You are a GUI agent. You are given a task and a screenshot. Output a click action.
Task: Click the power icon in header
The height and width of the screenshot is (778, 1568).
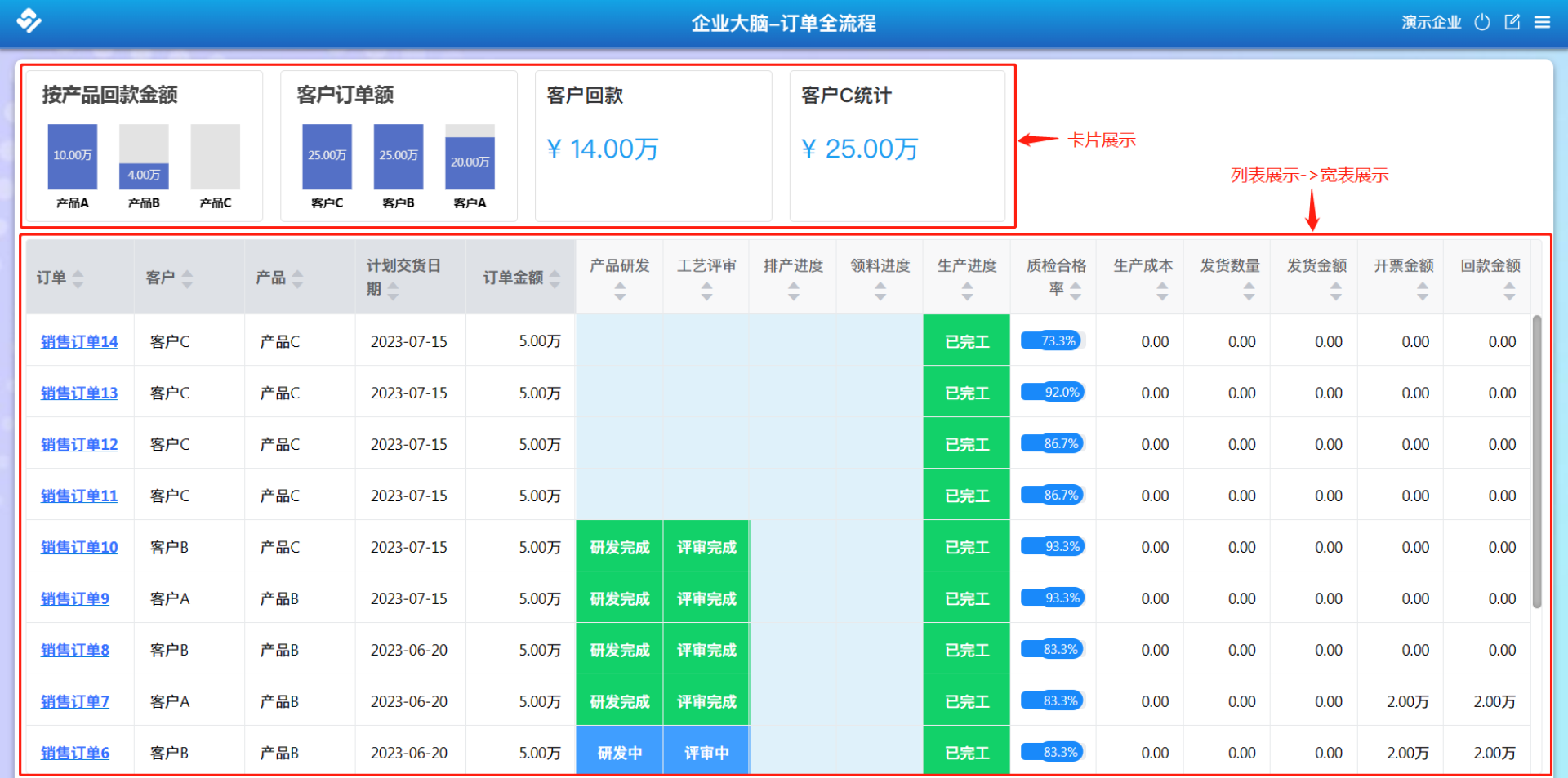coord(1482,22)
